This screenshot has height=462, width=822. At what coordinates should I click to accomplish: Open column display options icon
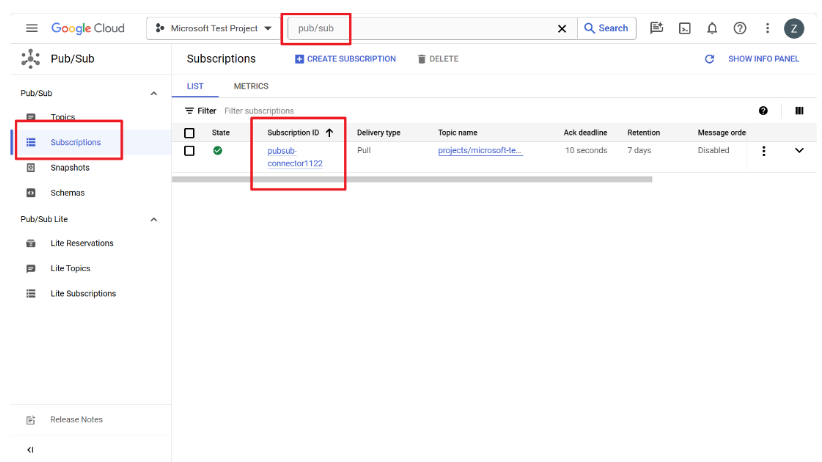click(x=799, y=110)
